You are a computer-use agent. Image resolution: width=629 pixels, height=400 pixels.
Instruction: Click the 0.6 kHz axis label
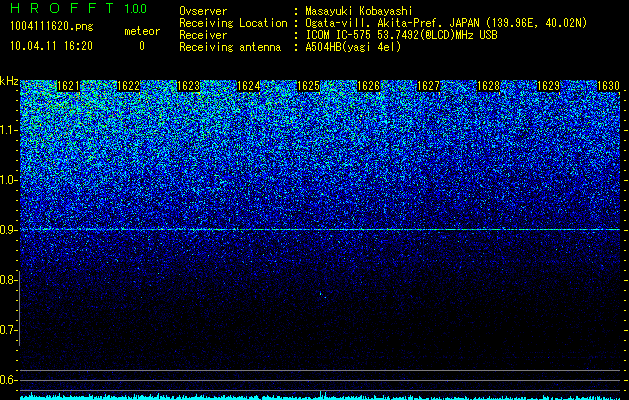click(8, 380)
